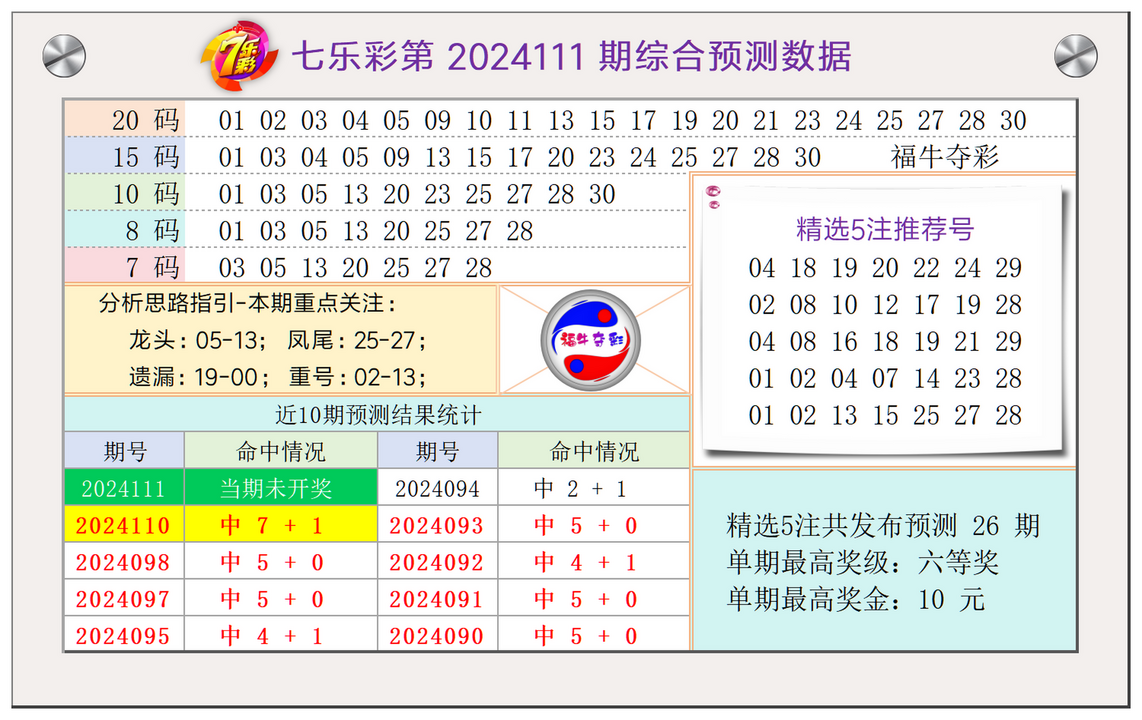The width and height of the screenshot is (1142, 720).
Task: Click the 凤尾：25-27 text
Action: click(357, 340)
